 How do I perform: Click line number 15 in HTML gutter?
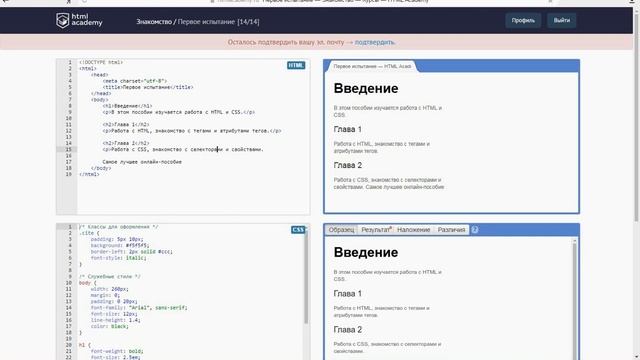click(69, 149)
